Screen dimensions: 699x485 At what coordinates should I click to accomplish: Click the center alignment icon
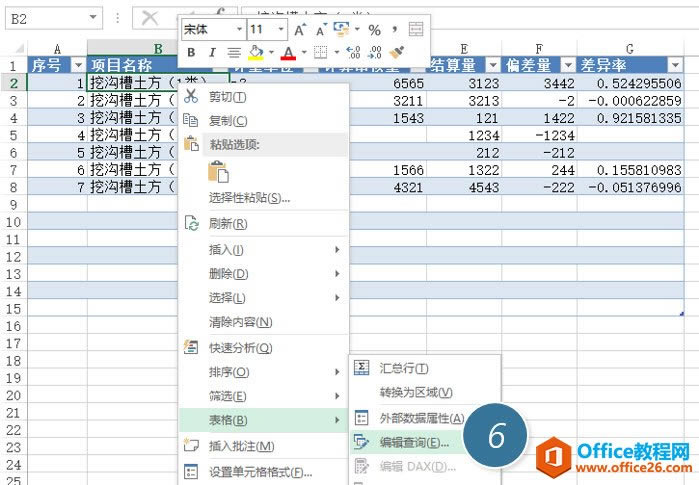point(233,52)
